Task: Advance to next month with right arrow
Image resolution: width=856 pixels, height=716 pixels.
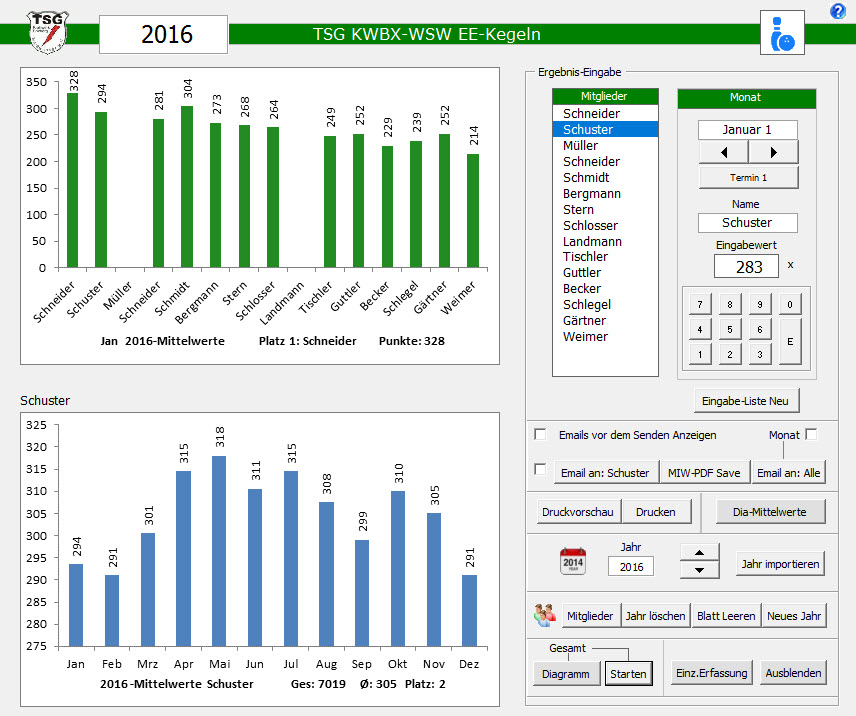Action: [773, 153]
